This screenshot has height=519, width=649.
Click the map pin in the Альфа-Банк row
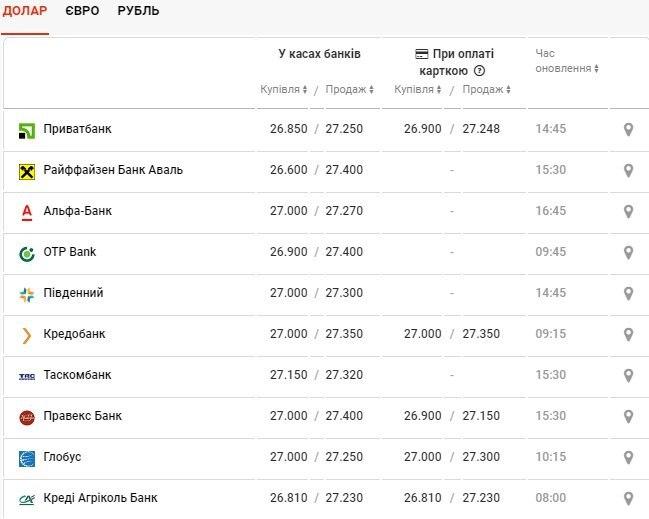(628, 211)
